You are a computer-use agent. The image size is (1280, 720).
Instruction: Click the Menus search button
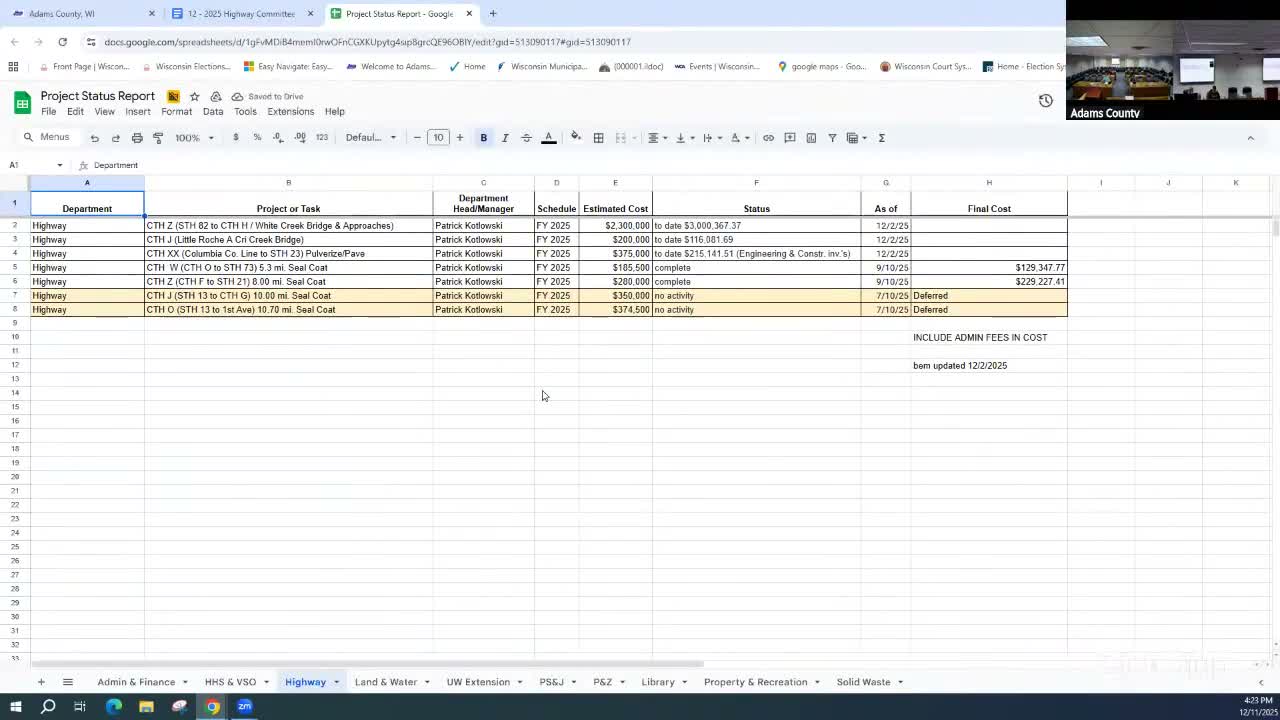click(x=47, y=138)
